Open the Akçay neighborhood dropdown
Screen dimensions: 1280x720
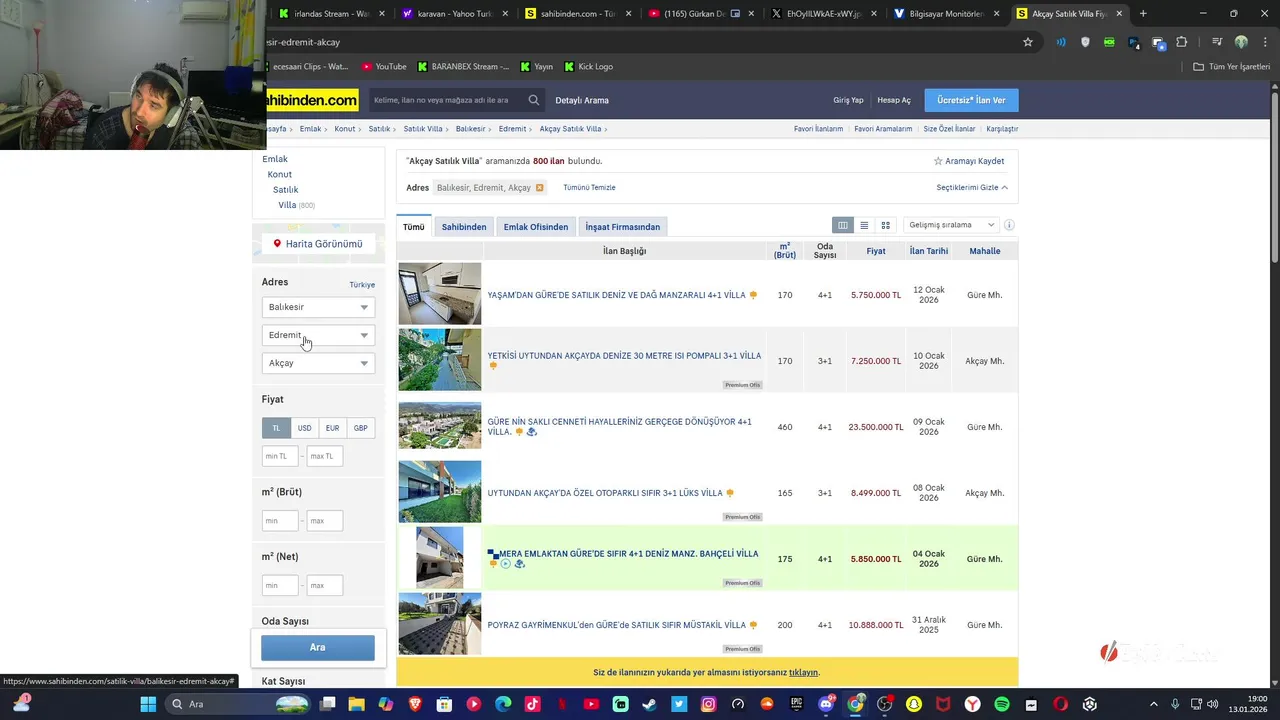pos(318,363)
